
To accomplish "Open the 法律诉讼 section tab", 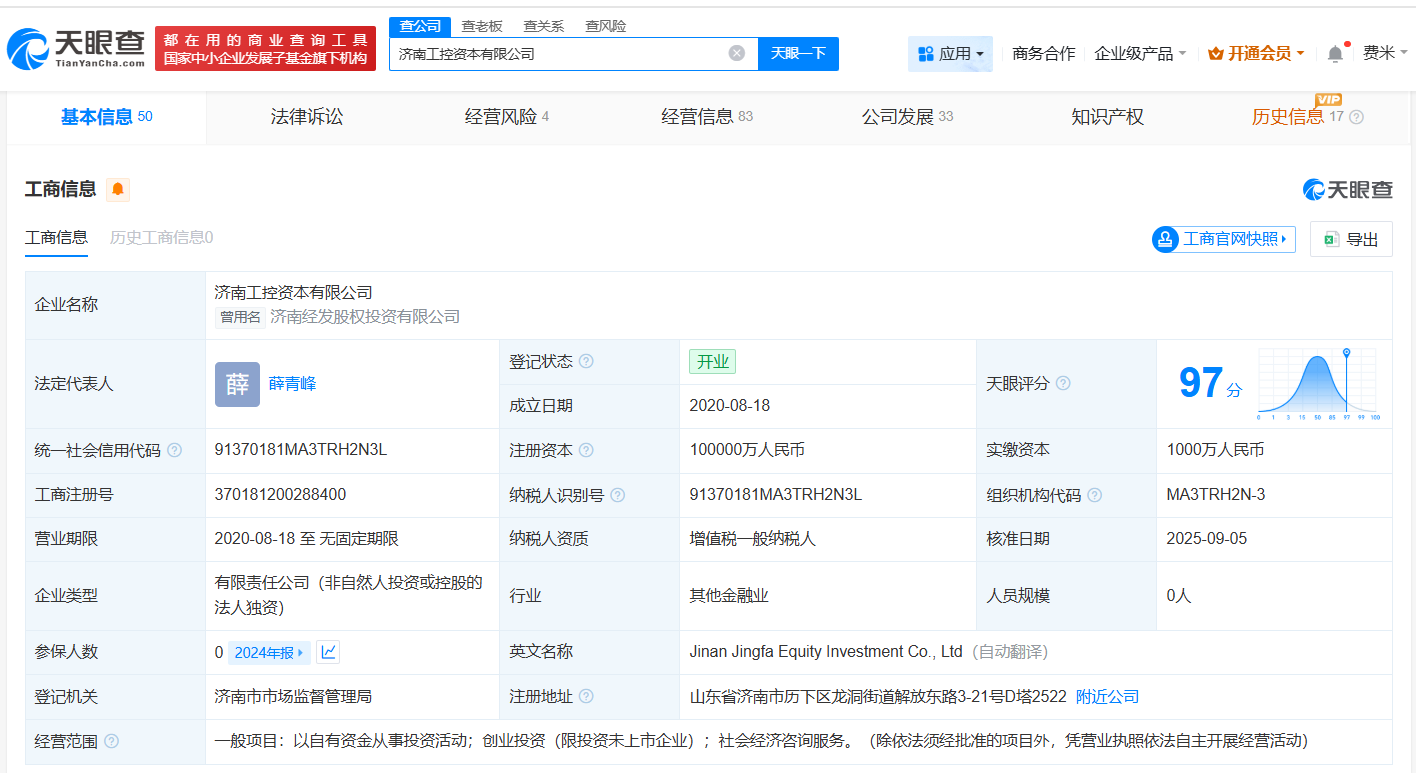I will click(x=307, y=116).
